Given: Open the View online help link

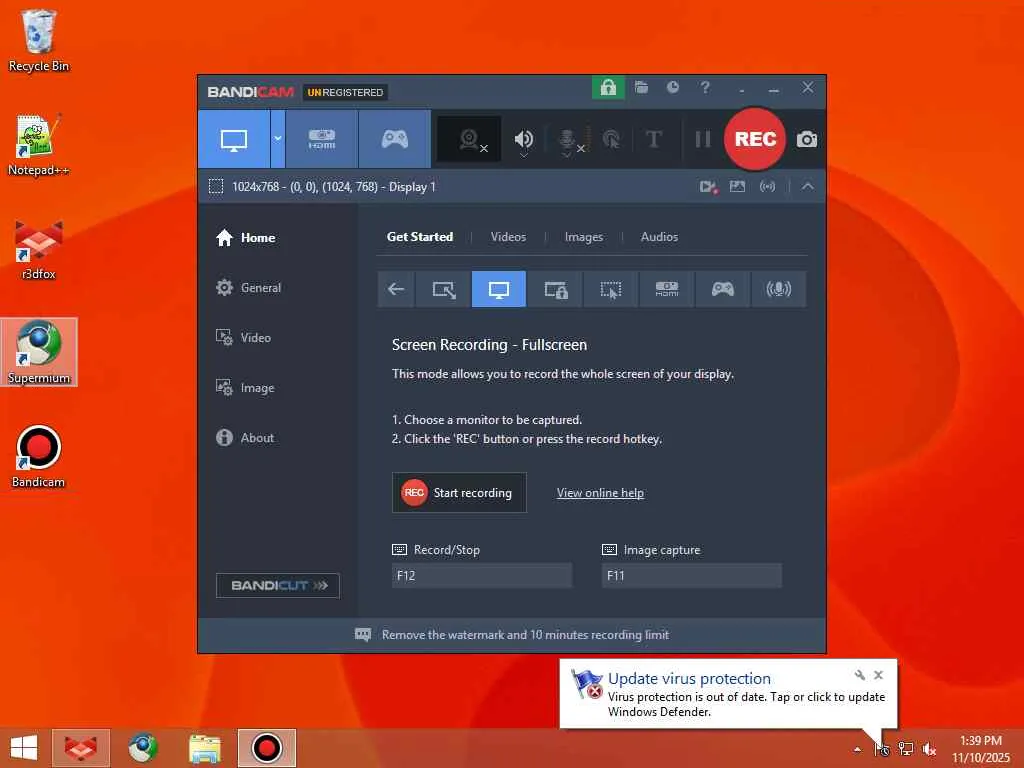Looking at the screenshot, I should pyautogui.click(x=600, y=493).
